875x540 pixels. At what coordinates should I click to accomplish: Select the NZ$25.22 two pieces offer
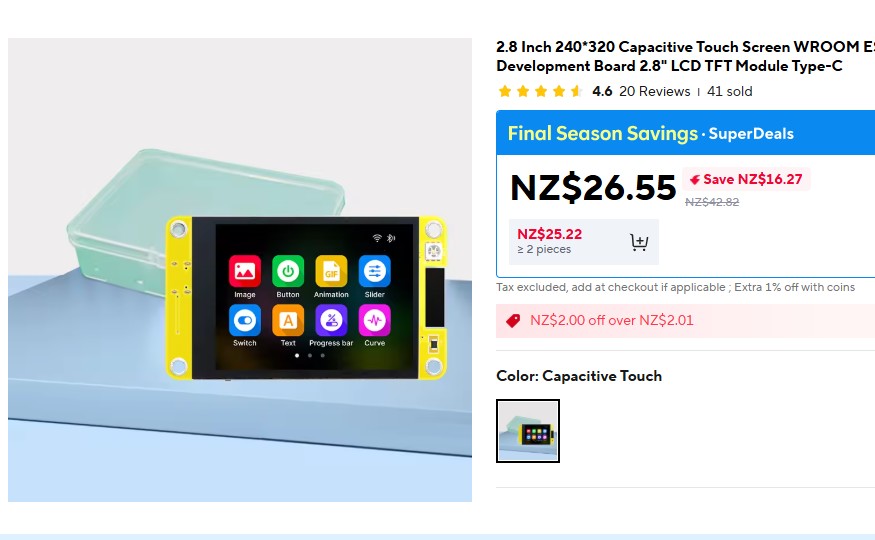(x=584, y=242)
